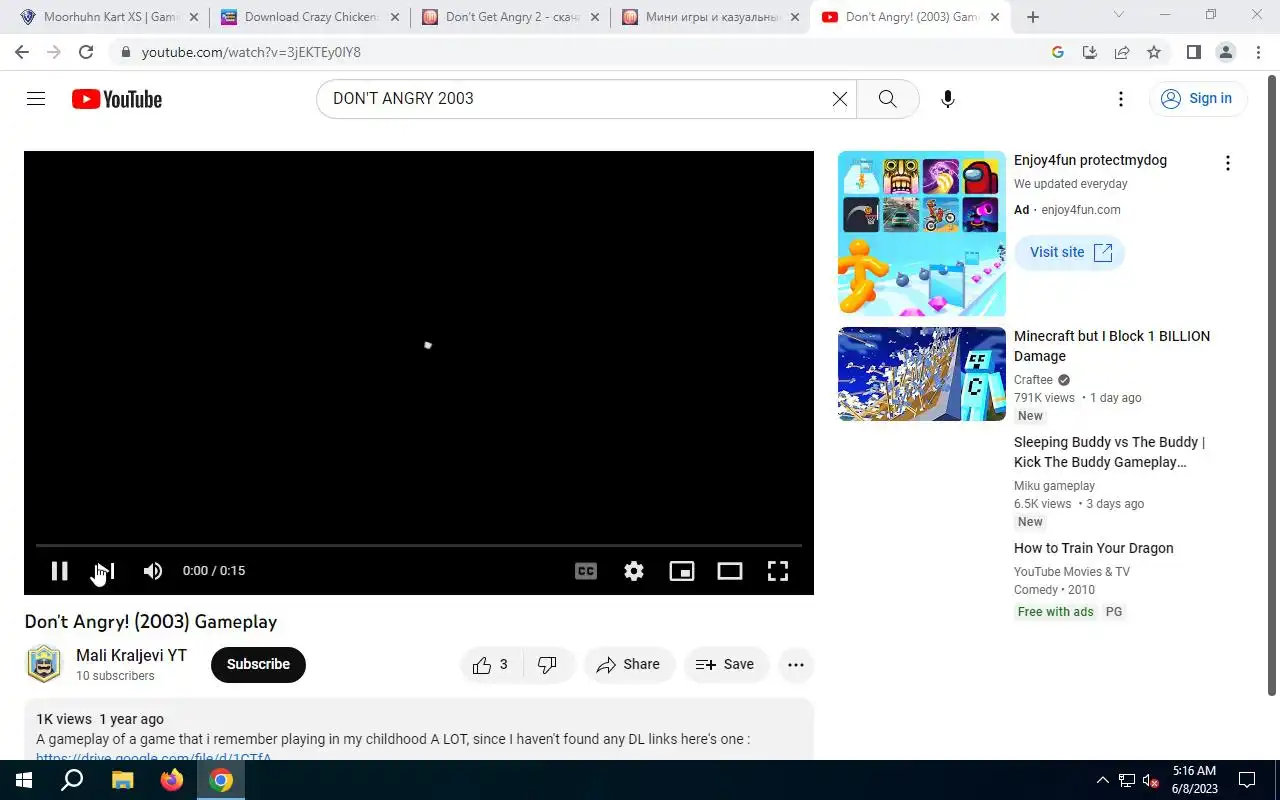Viewport: 1280px width, 800px height.
Task: Show hidden system tray icons
Action: click(1103, 780)
